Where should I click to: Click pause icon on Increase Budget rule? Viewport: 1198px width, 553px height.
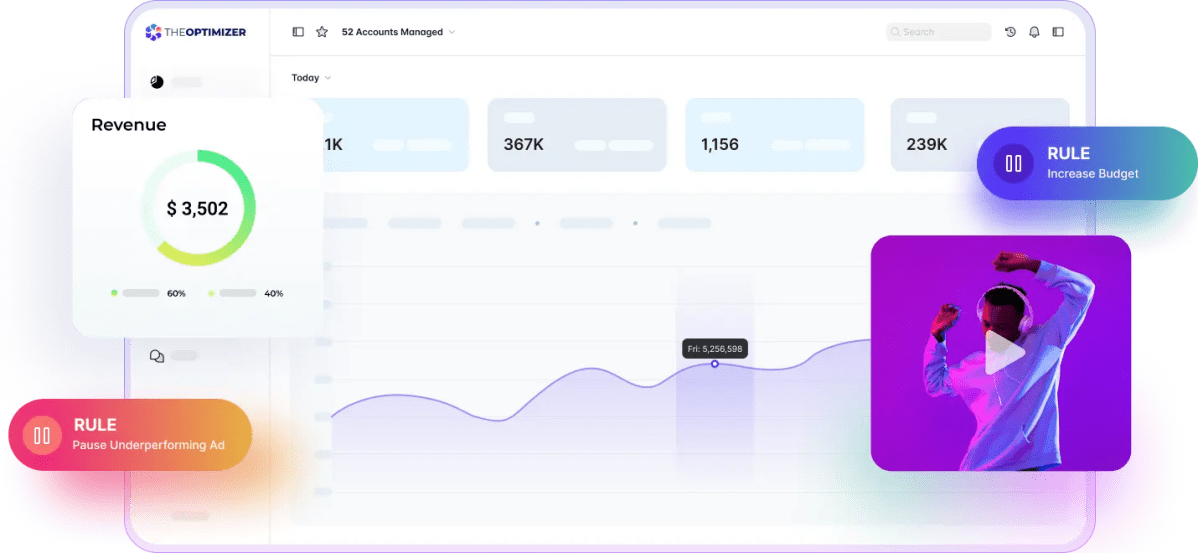click(x=1013, y=163)
